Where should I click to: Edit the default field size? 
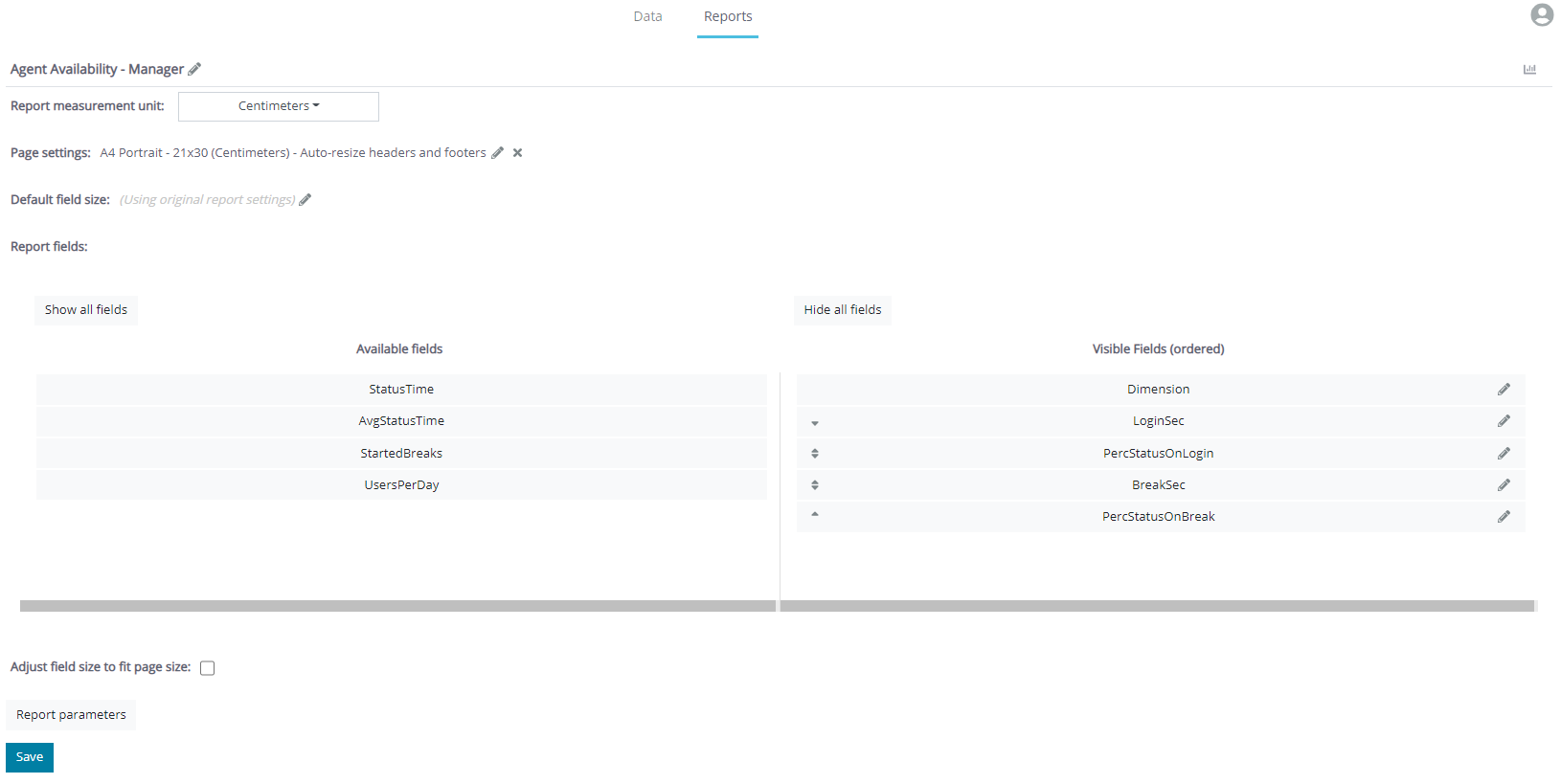305,200
